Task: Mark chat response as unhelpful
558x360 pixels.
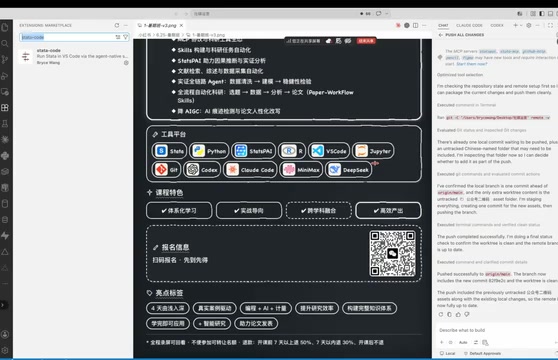Action: click(x=467, y=314)
